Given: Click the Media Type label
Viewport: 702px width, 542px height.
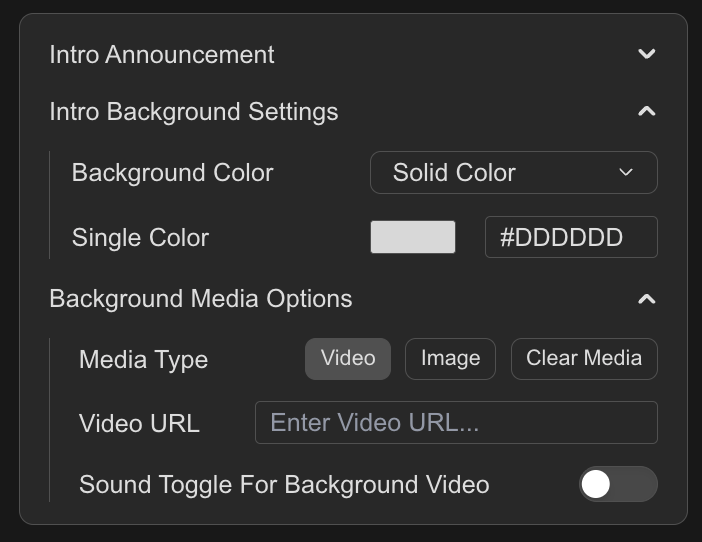Looking at the screenshot, I should pos(143,360).
